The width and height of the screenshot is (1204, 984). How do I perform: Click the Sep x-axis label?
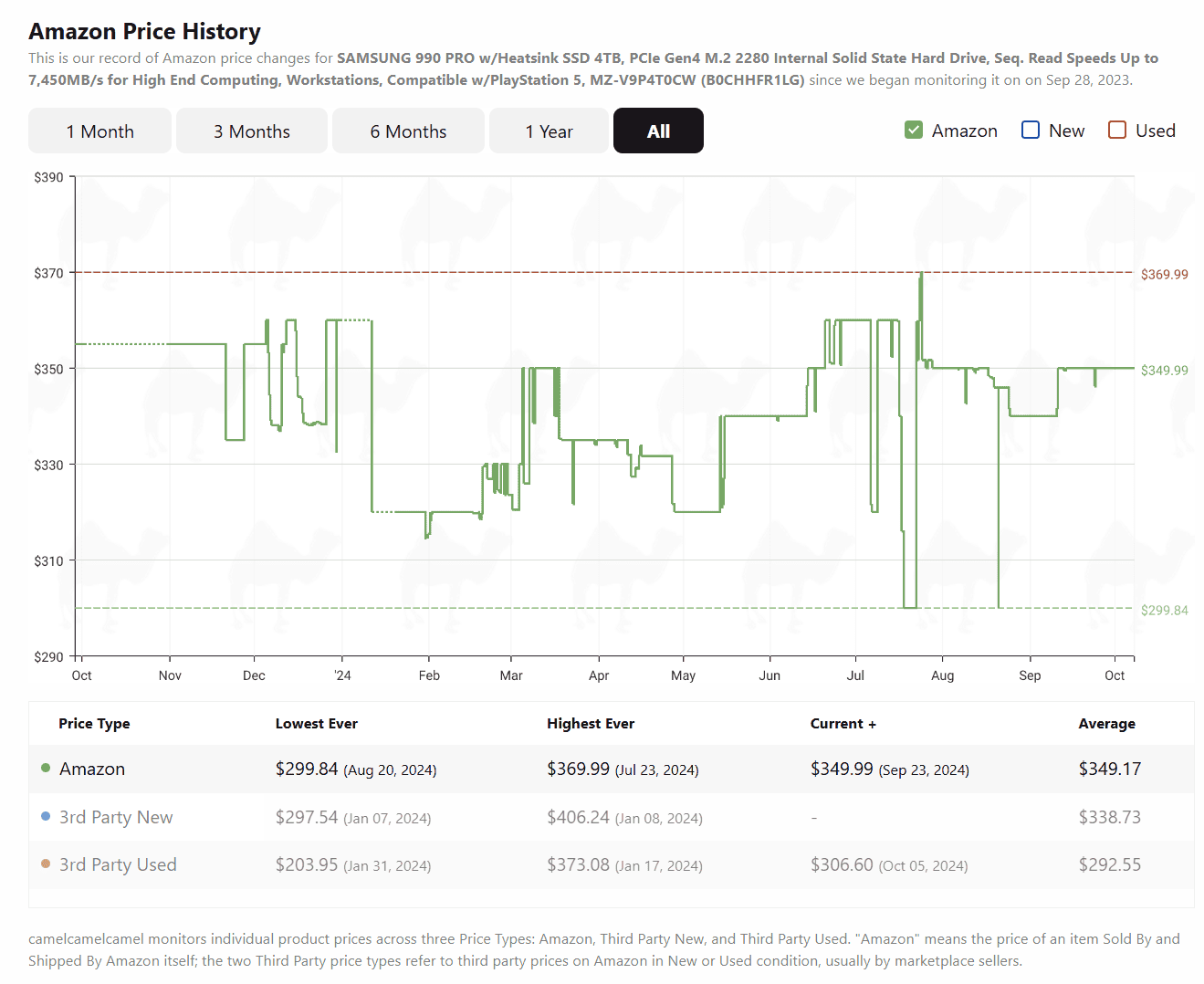click(1030, 675)
